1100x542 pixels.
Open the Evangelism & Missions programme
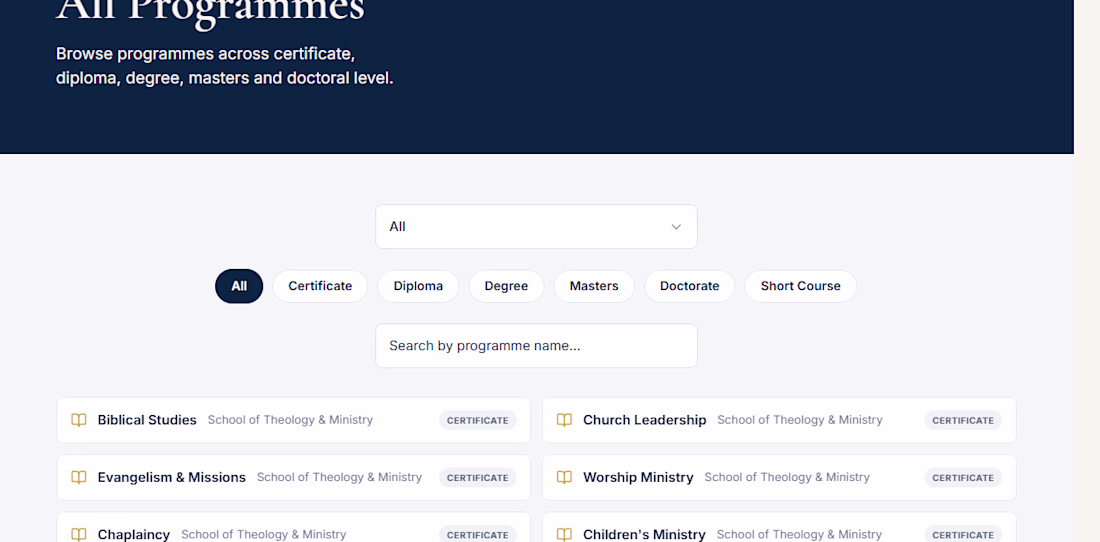point(293,477)
